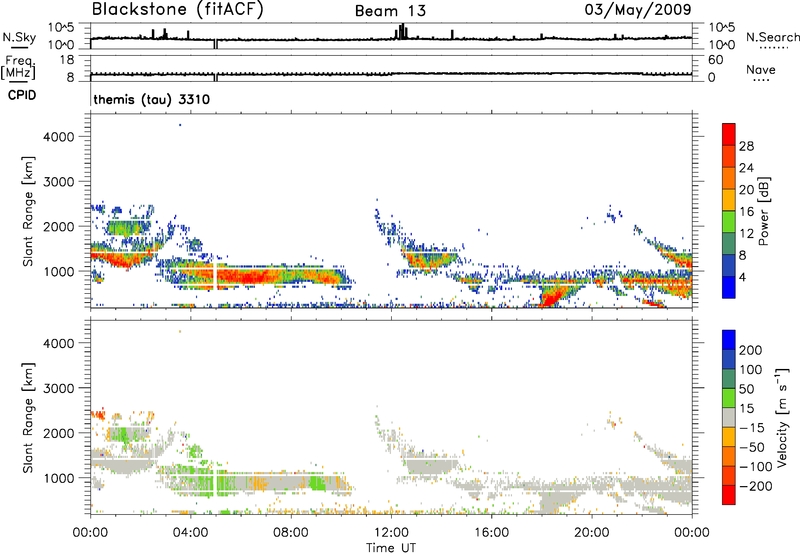
Task: Click the '16:00' time axis tick label
Action: (x=491, y=533)
